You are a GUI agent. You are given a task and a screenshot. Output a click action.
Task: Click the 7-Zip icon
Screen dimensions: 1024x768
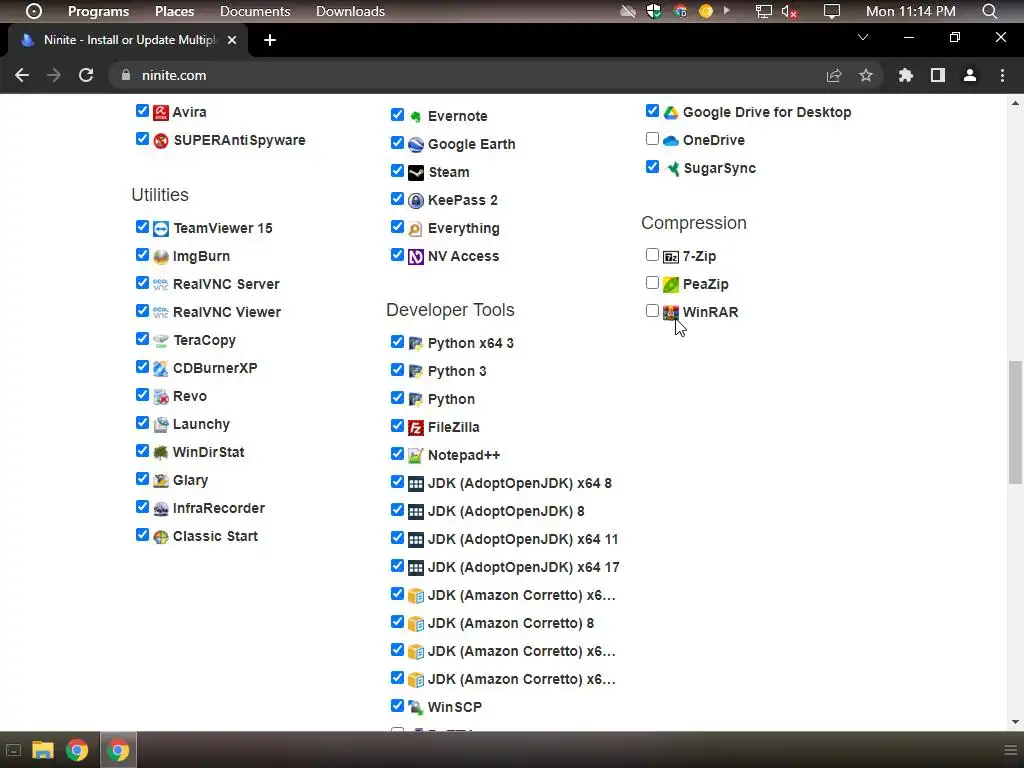coord(671,257)
